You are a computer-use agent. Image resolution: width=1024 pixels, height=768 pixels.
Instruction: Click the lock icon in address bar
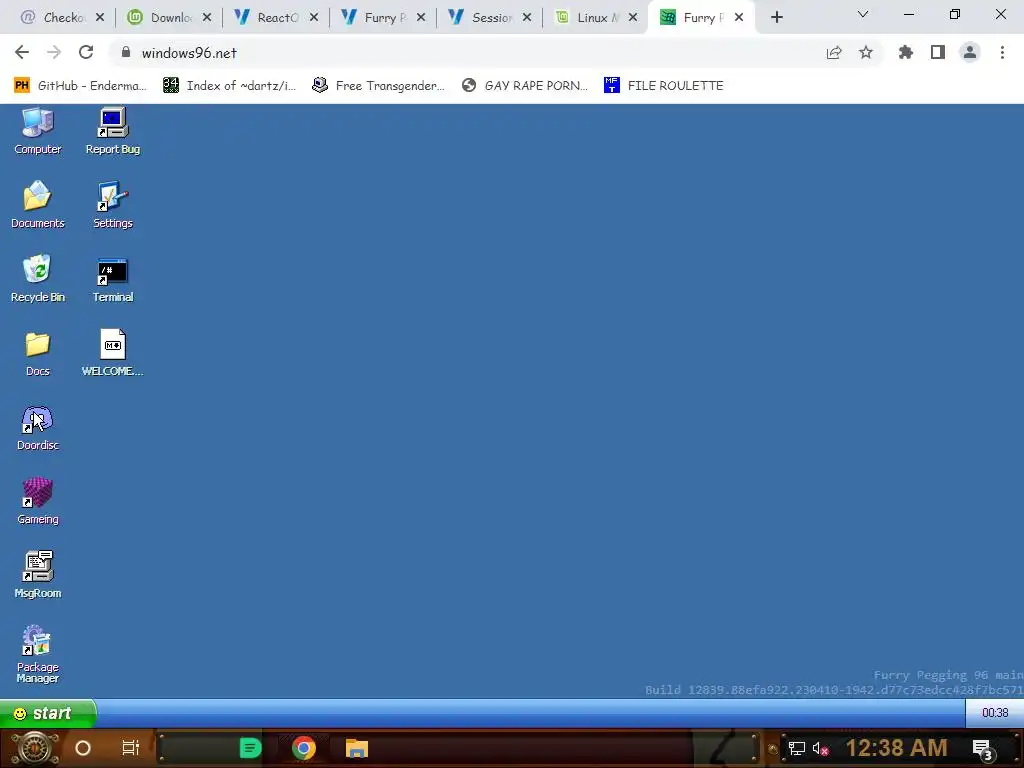point(126,53)
